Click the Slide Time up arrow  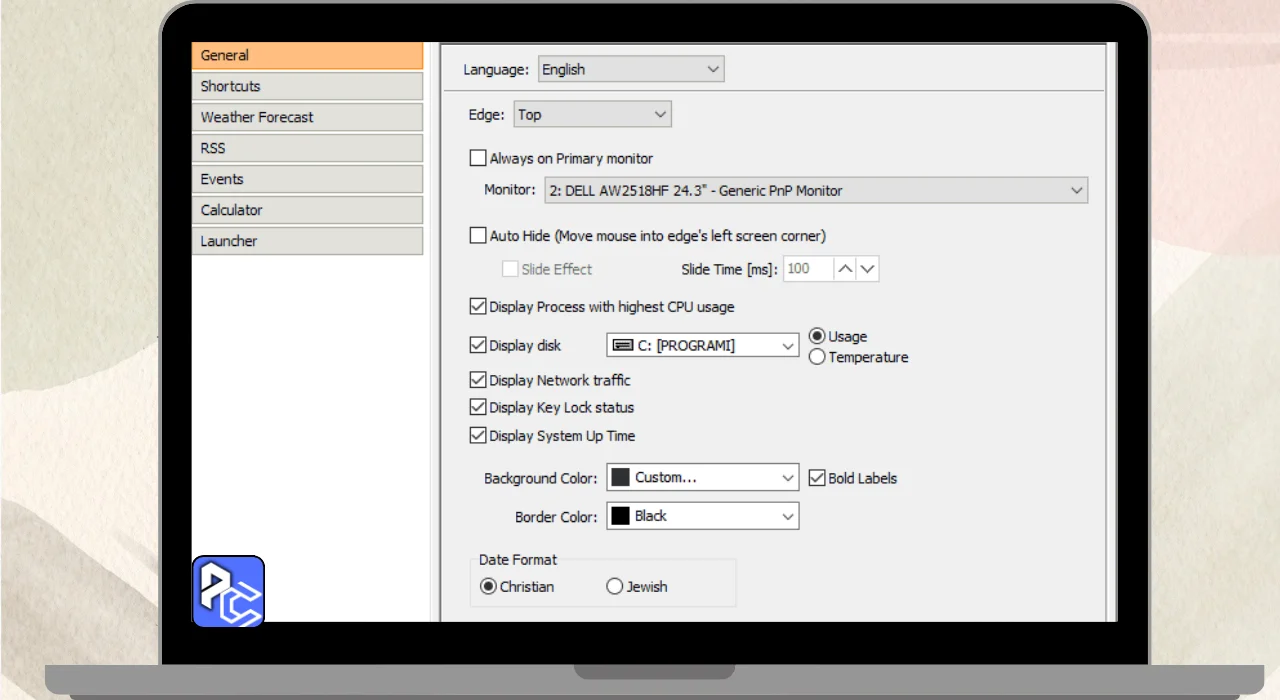point(845,269)
